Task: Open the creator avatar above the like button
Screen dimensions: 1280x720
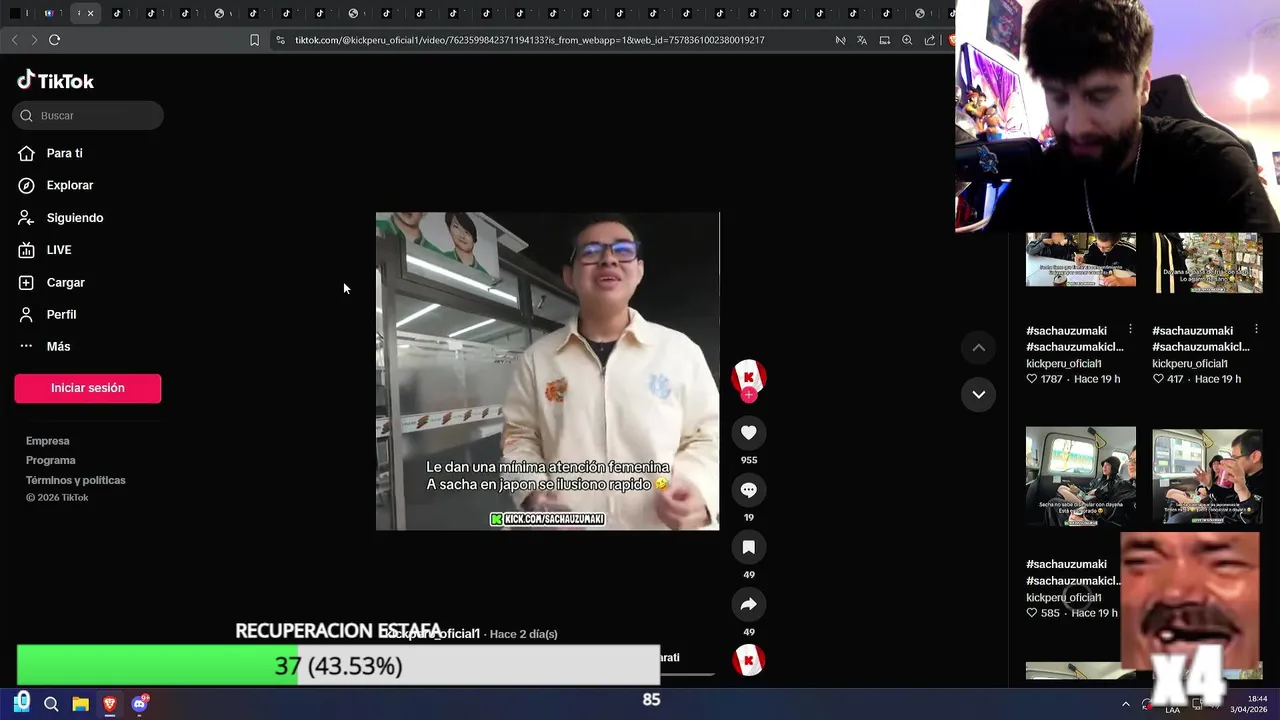Action: coord(748,376)
